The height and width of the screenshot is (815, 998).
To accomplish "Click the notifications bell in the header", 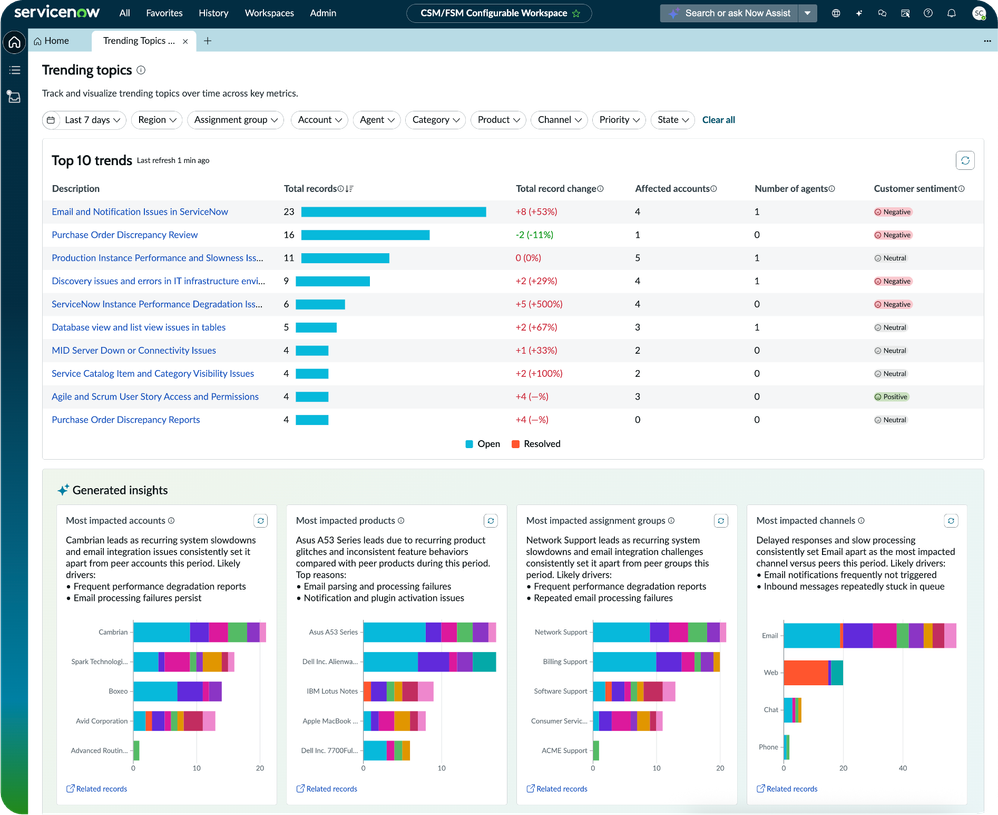I will [951, 13].
